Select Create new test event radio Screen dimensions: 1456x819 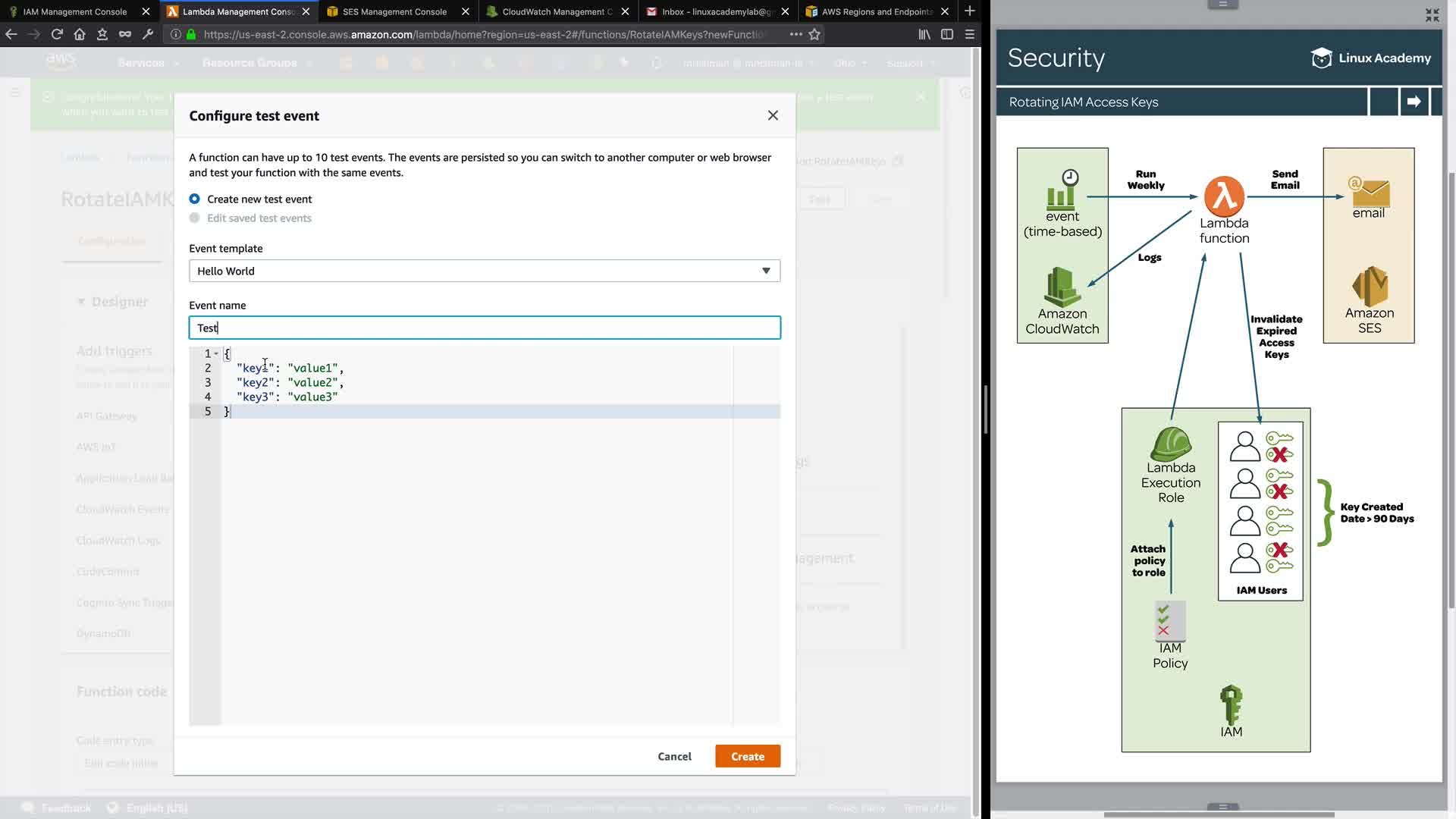pyautogui.click(x=195, y=199)
